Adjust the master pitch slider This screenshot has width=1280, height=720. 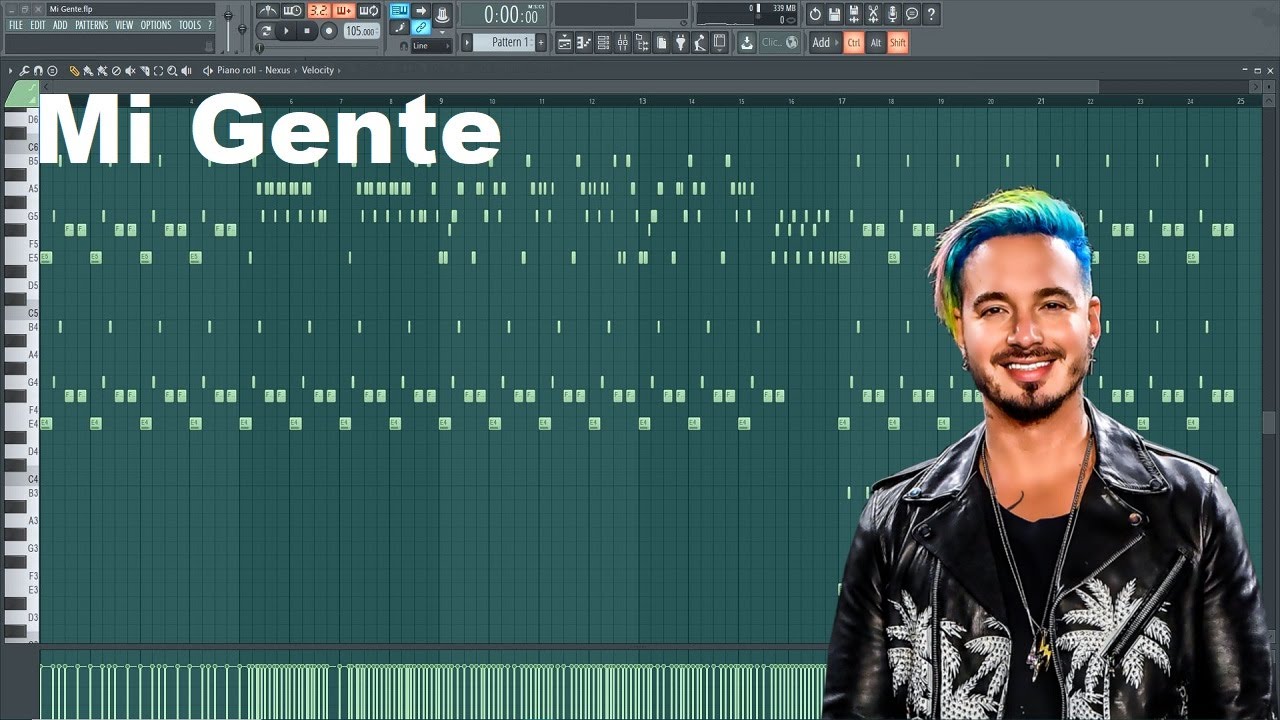point(242,30)
